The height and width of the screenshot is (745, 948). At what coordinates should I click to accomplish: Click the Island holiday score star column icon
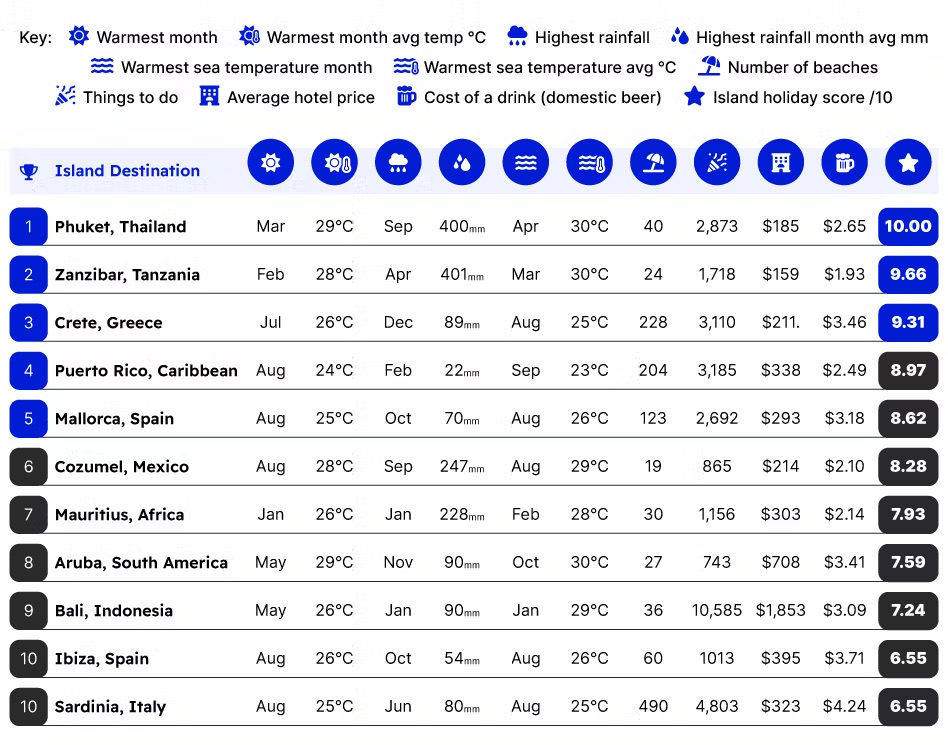908,163
